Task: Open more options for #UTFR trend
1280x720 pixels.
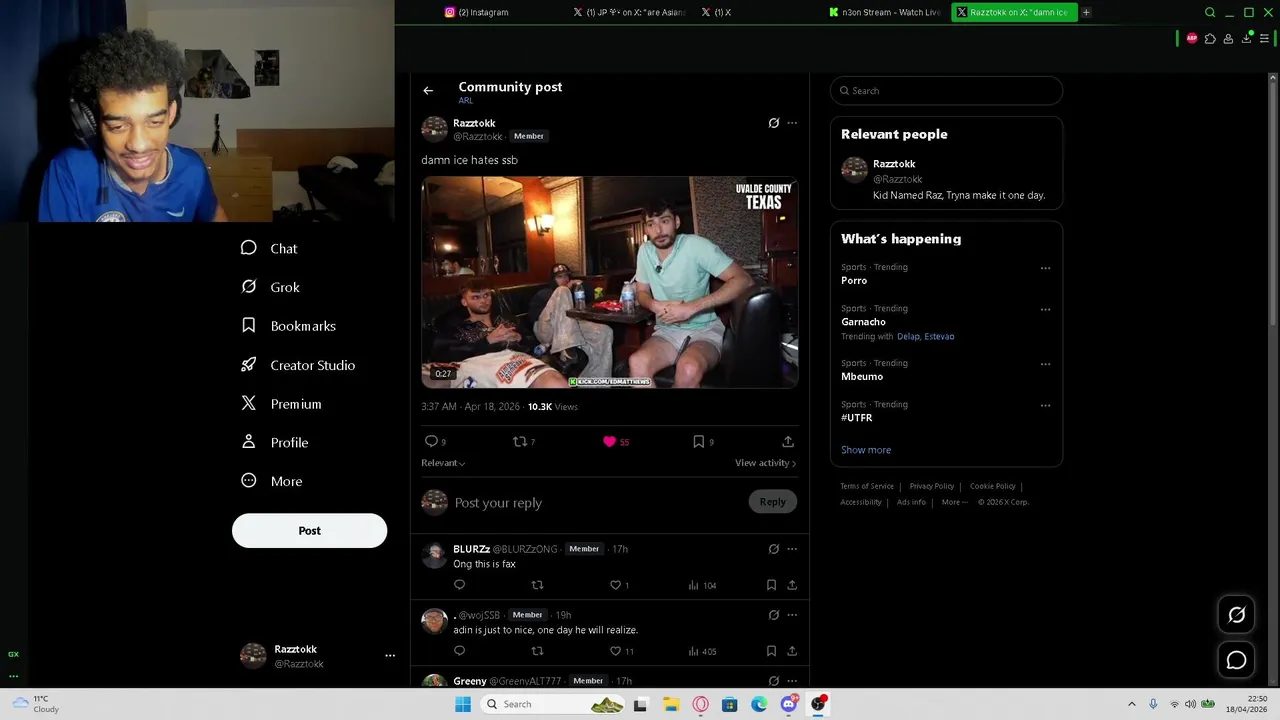Action: click(1045, 405)
